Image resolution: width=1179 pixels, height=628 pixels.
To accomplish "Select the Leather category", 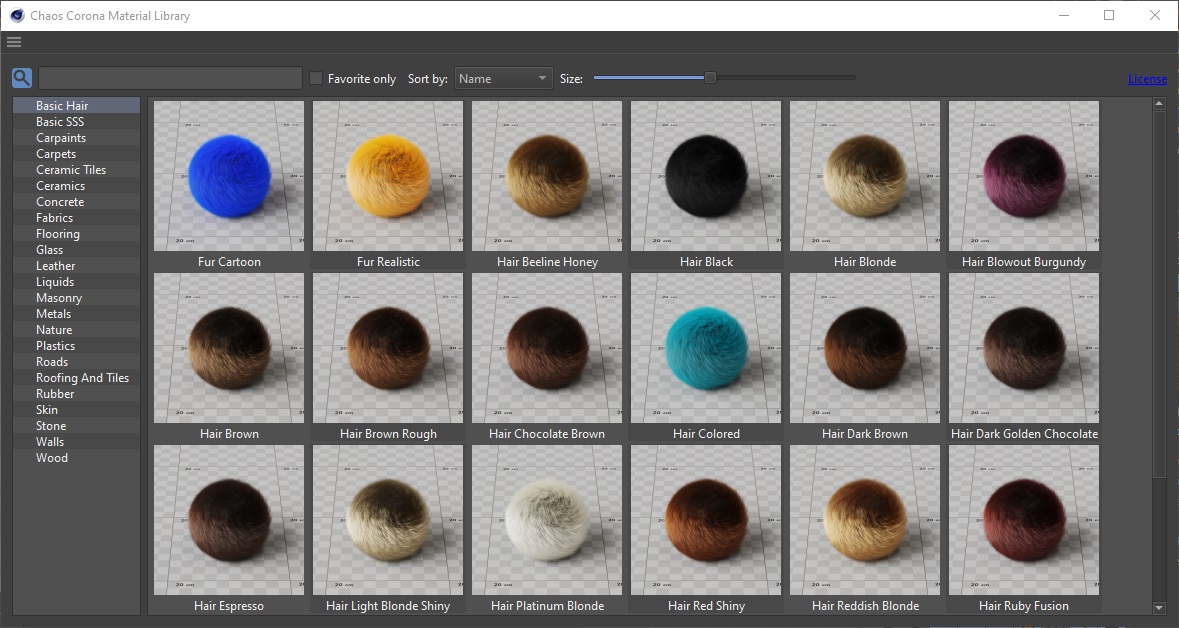I will pos(76,265).
